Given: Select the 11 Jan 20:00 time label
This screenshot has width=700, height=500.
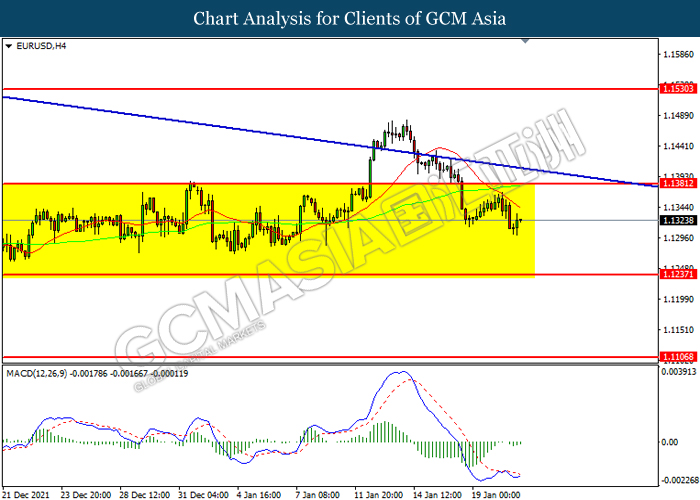Looking at the screenshot, I should tap(379, 495).
